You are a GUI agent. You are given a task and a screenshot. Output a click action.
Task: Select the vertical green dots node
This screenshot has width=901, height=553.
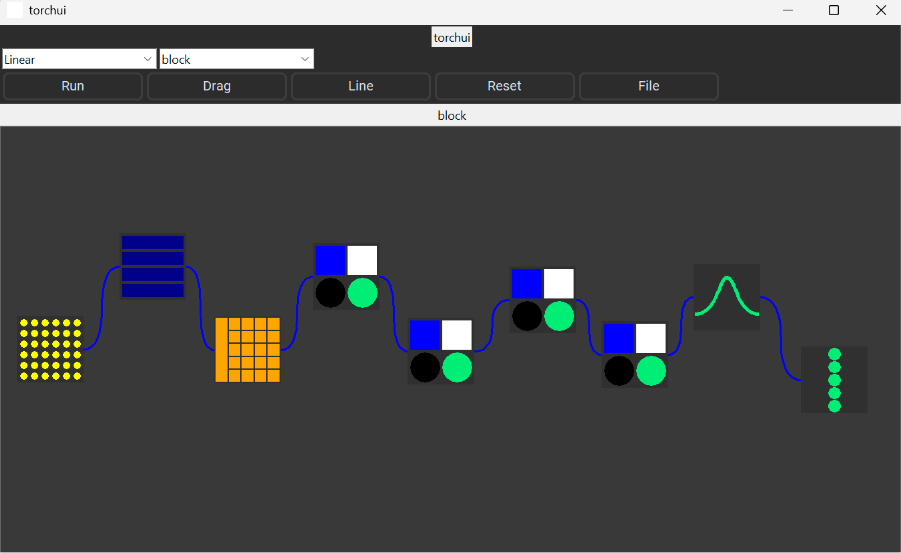[834, 379]
